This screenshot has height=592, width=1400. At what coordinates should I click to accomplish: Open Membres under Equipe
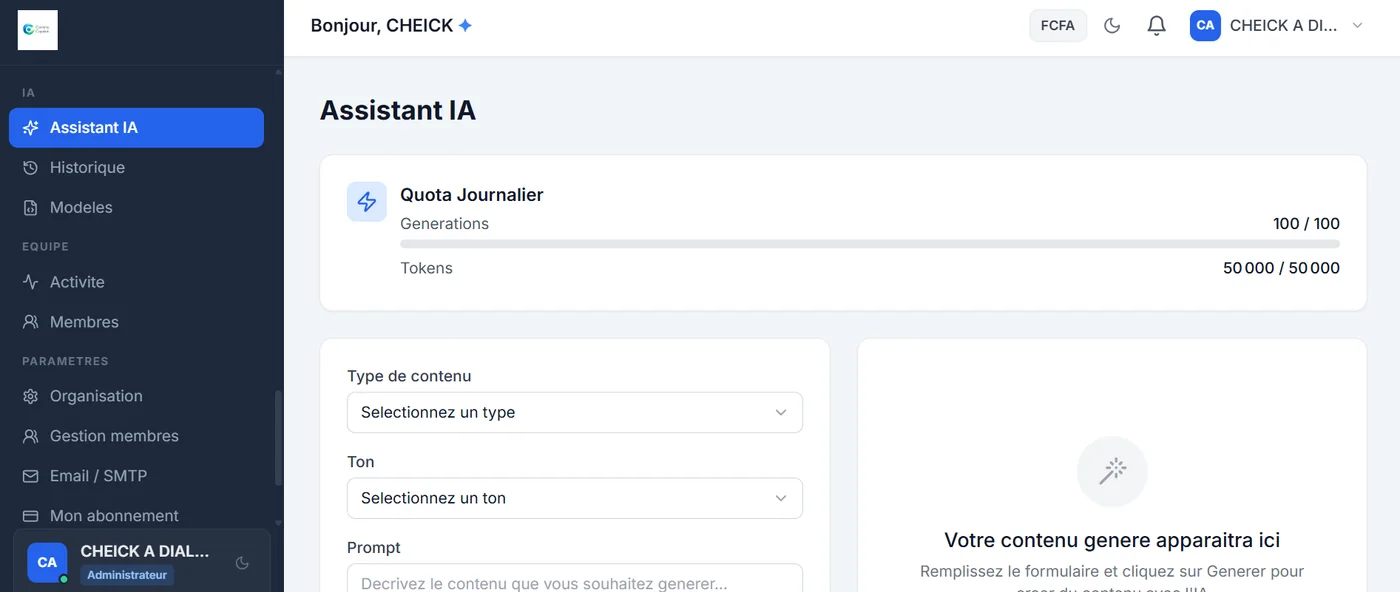click(136, 322)
